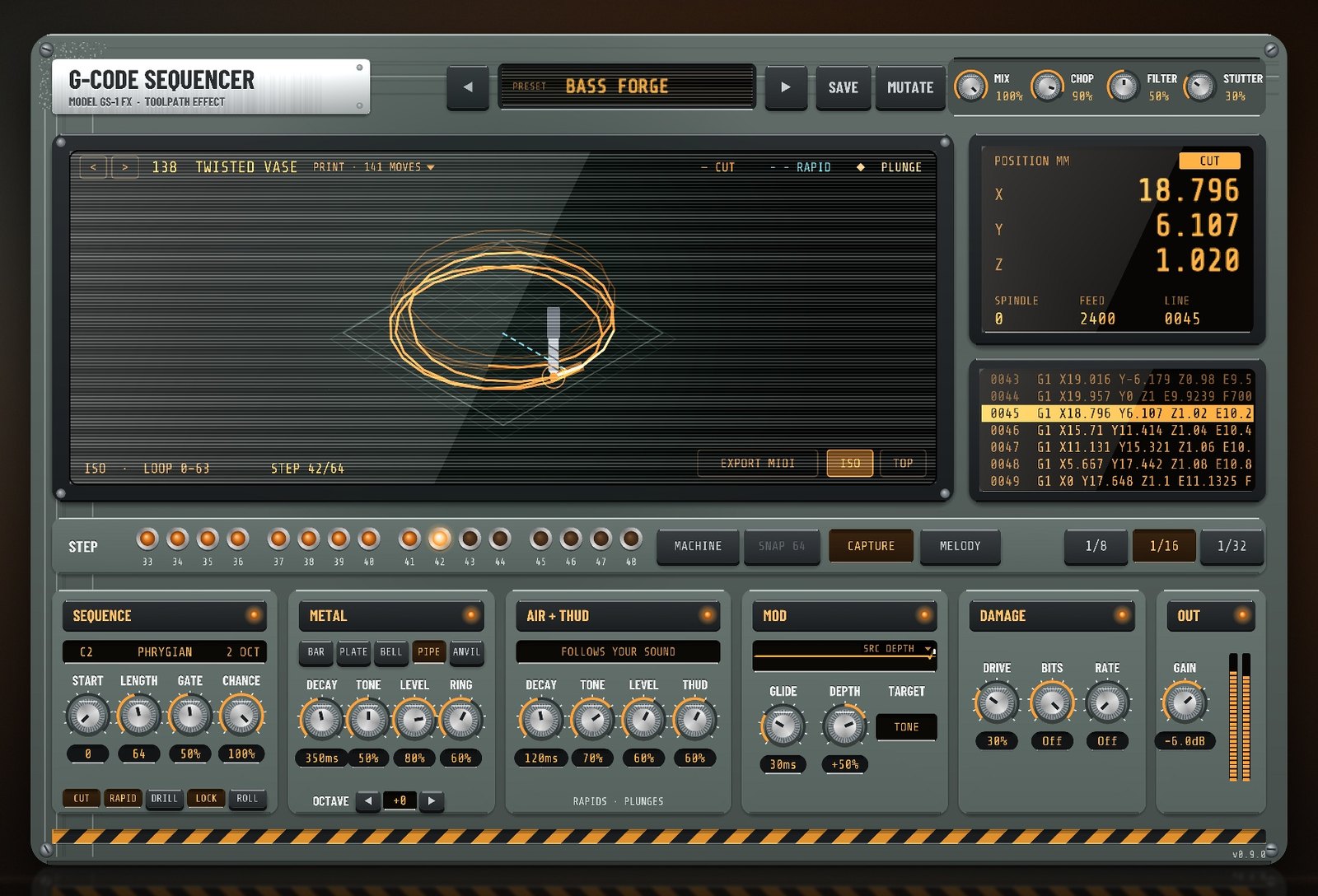Image resolution: width=1318 pixels, height=896 pixels.
Task: Click the previous toolpath '<' button
Action: (x=93, y=167)
